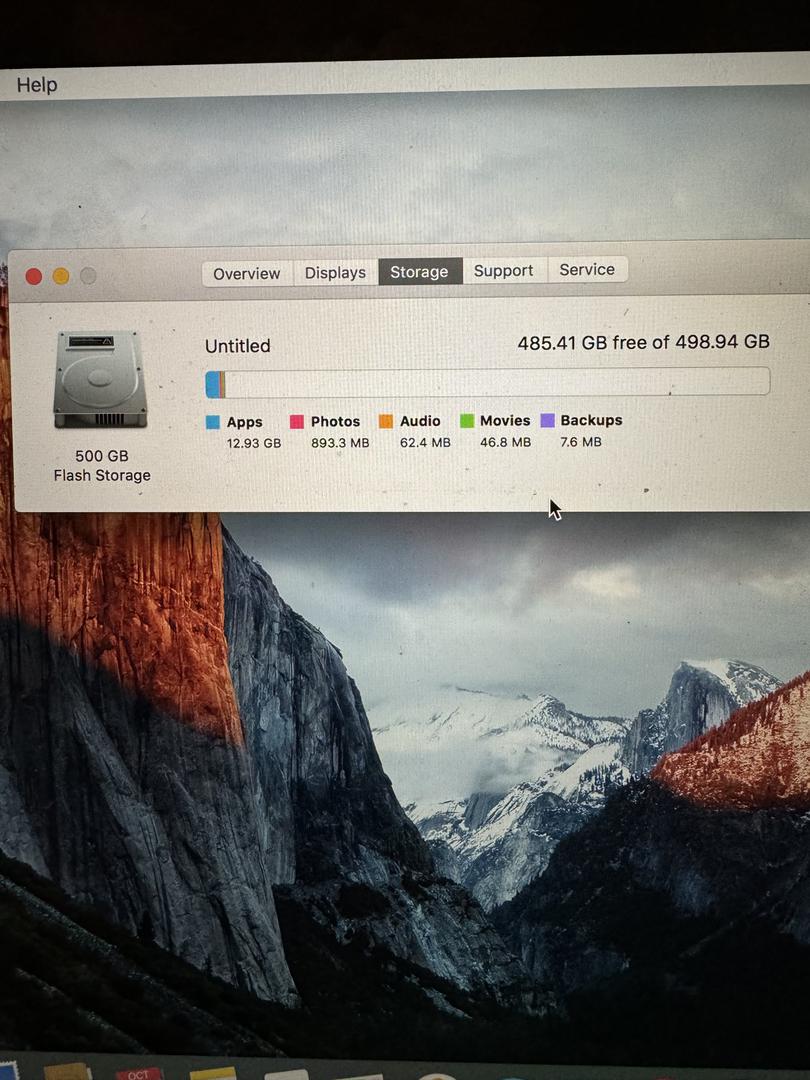
Task: Close the About This Mac window
Action: pyautogui.click(x=34, y=276)
